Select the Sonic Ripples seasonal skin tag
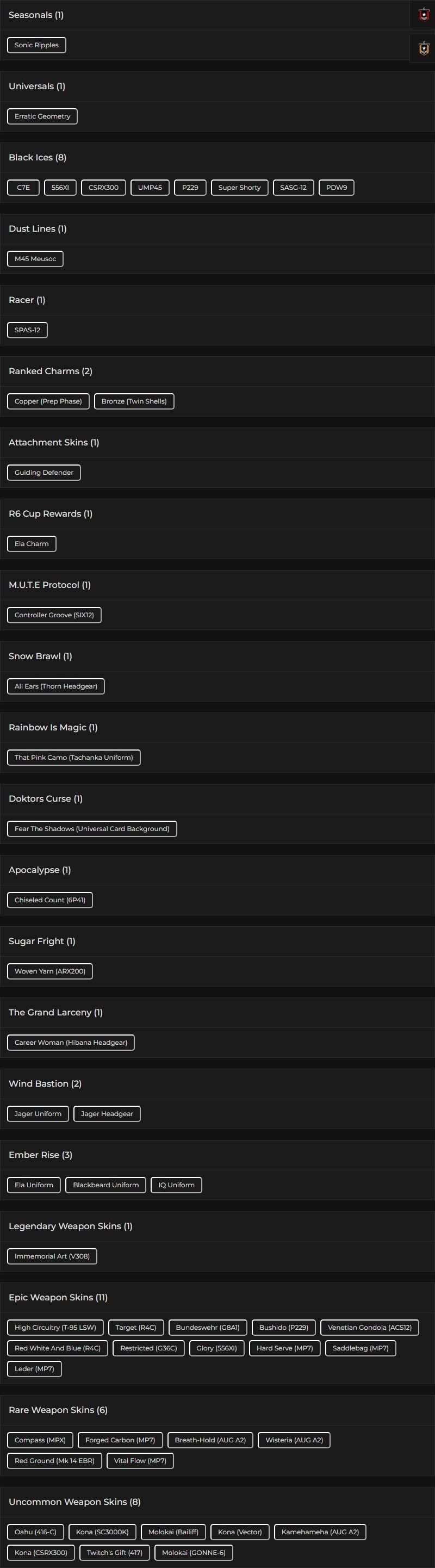 coord(36,45)
